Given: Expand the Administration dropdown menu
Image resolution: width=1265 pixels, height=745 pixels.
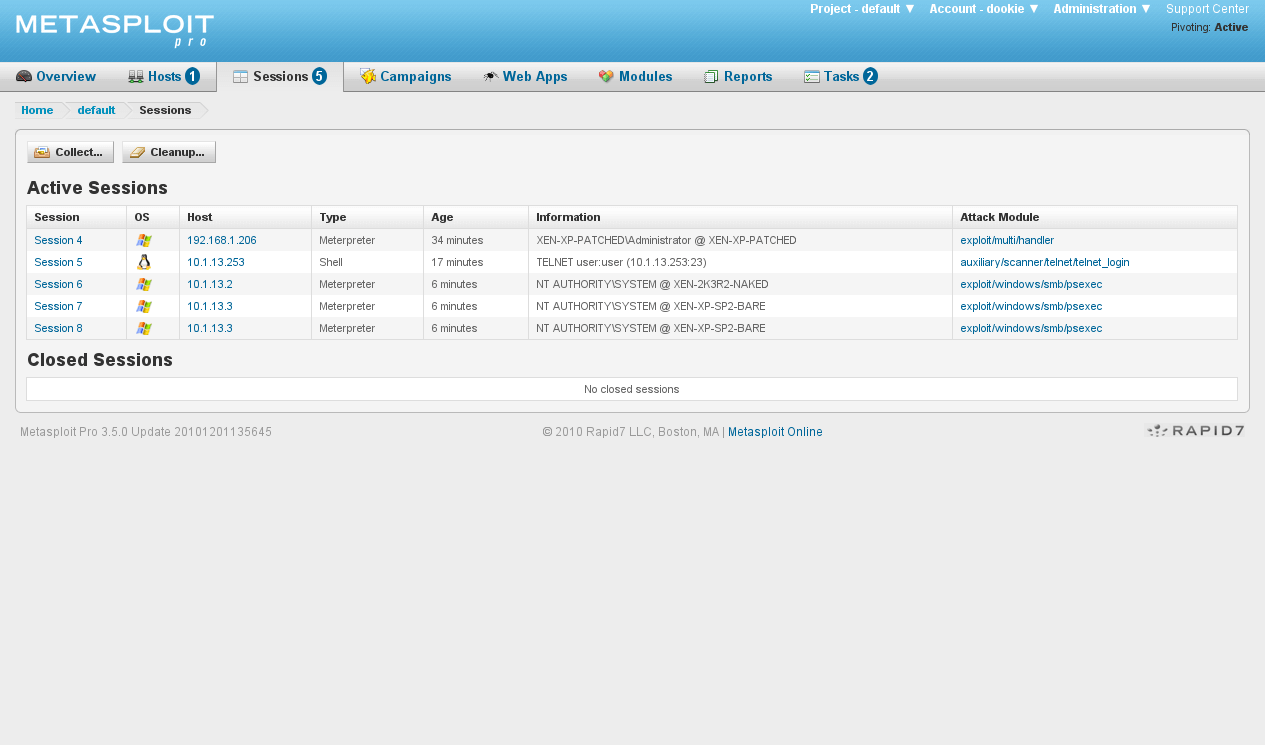Looking at the screenshot, I should (1101, 9).
